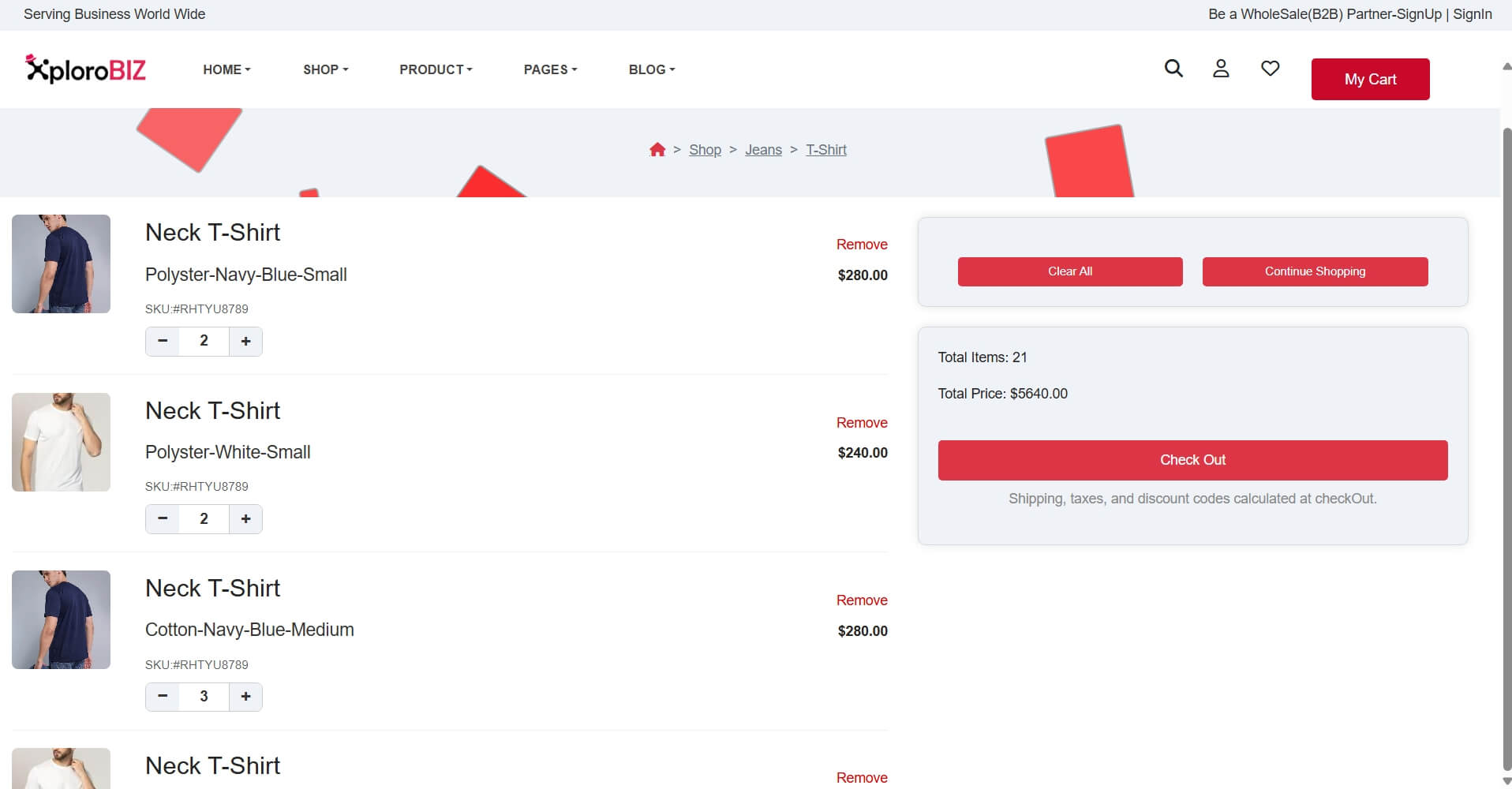Decrease quantity of Polyster-Navy-Blue-Small shirt
The height and width of the screenshot is (789, 1512).
(x=163, y=342)
